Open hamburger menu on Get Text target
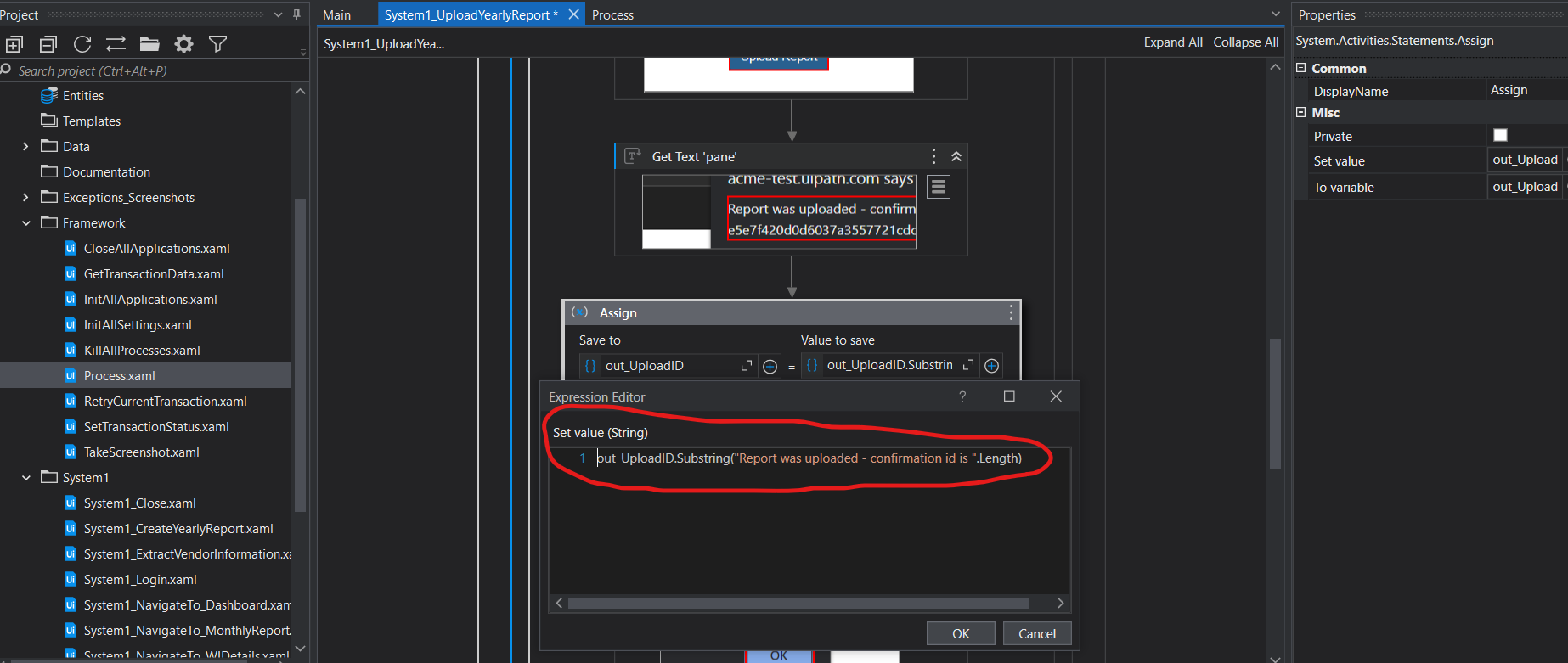Screen dimensions: 1568x663 (x=939, y=187)
